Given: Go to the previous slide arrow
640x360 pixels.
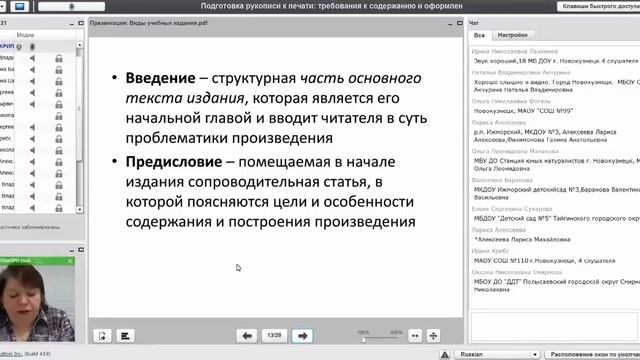Looking at the screenshot, I should [x=247, y=336].
